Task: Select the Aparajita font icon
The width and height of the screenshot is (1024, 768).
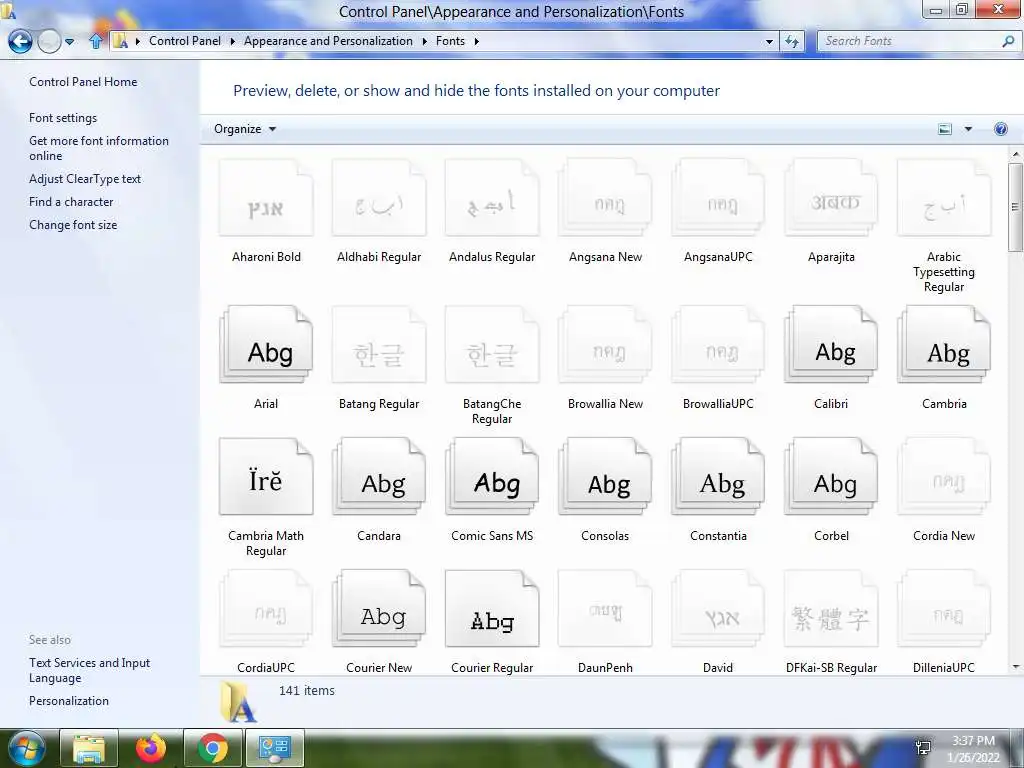Action: 831,199
